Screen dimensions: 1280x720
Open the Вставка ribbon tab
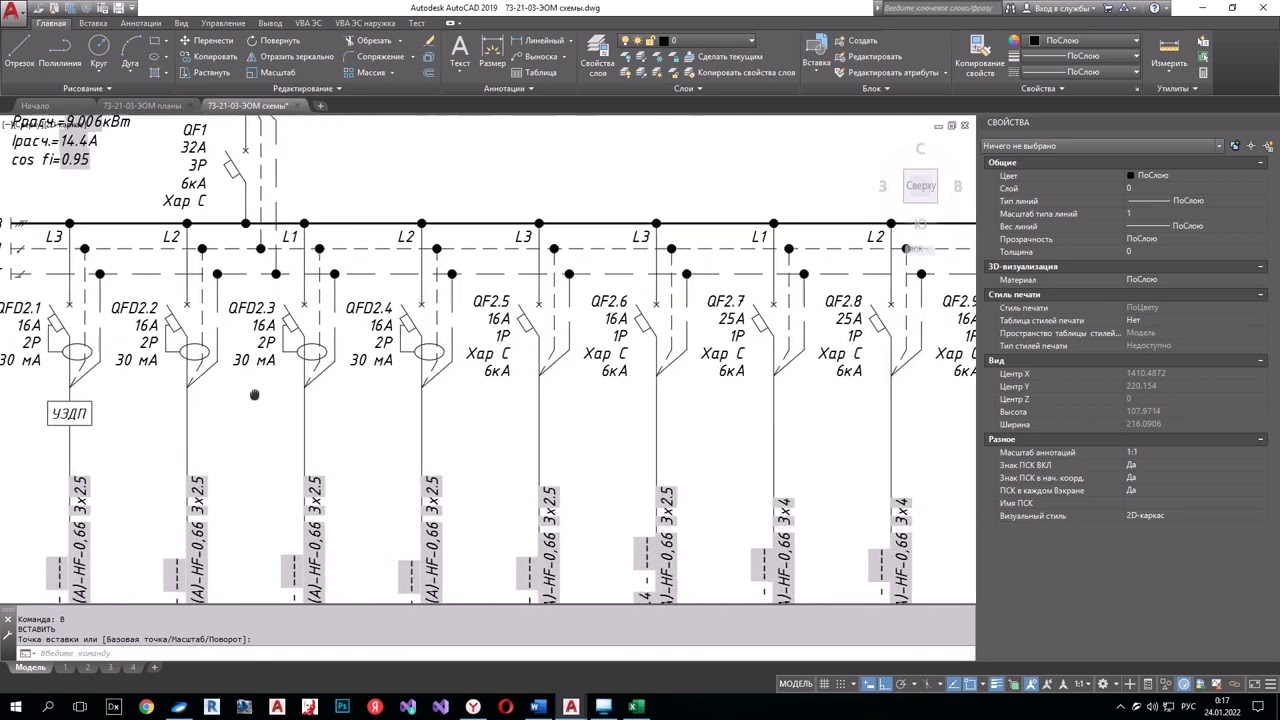tap(93, 23)
